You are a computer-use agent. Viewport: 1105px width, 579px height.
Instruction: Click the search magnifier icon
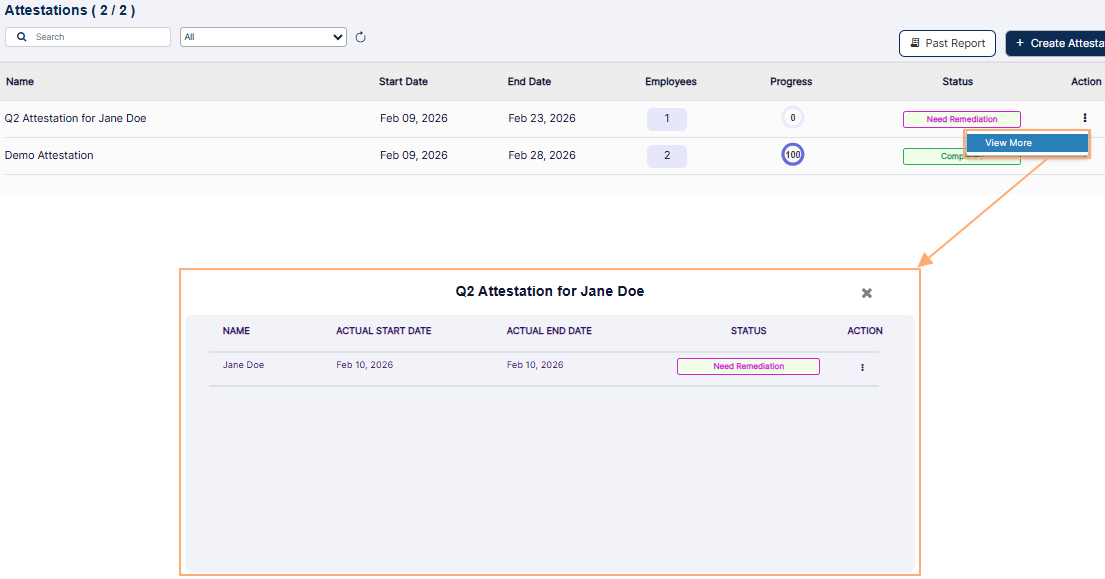[21, 36]
